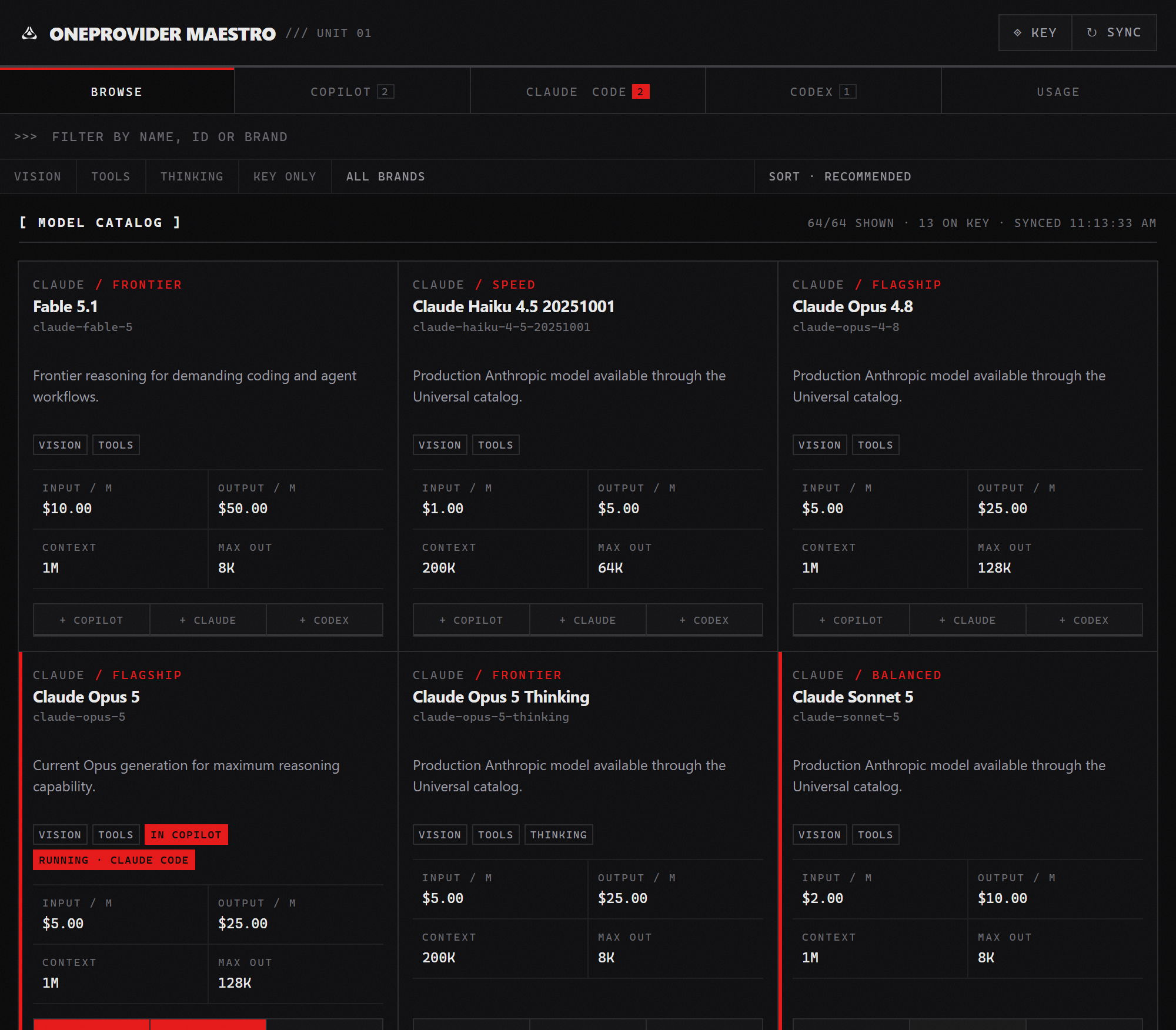Click the SPEED label on Claude Haiku 4.5
Screen dimensions: 1176x1030
[x=514, y=285]
